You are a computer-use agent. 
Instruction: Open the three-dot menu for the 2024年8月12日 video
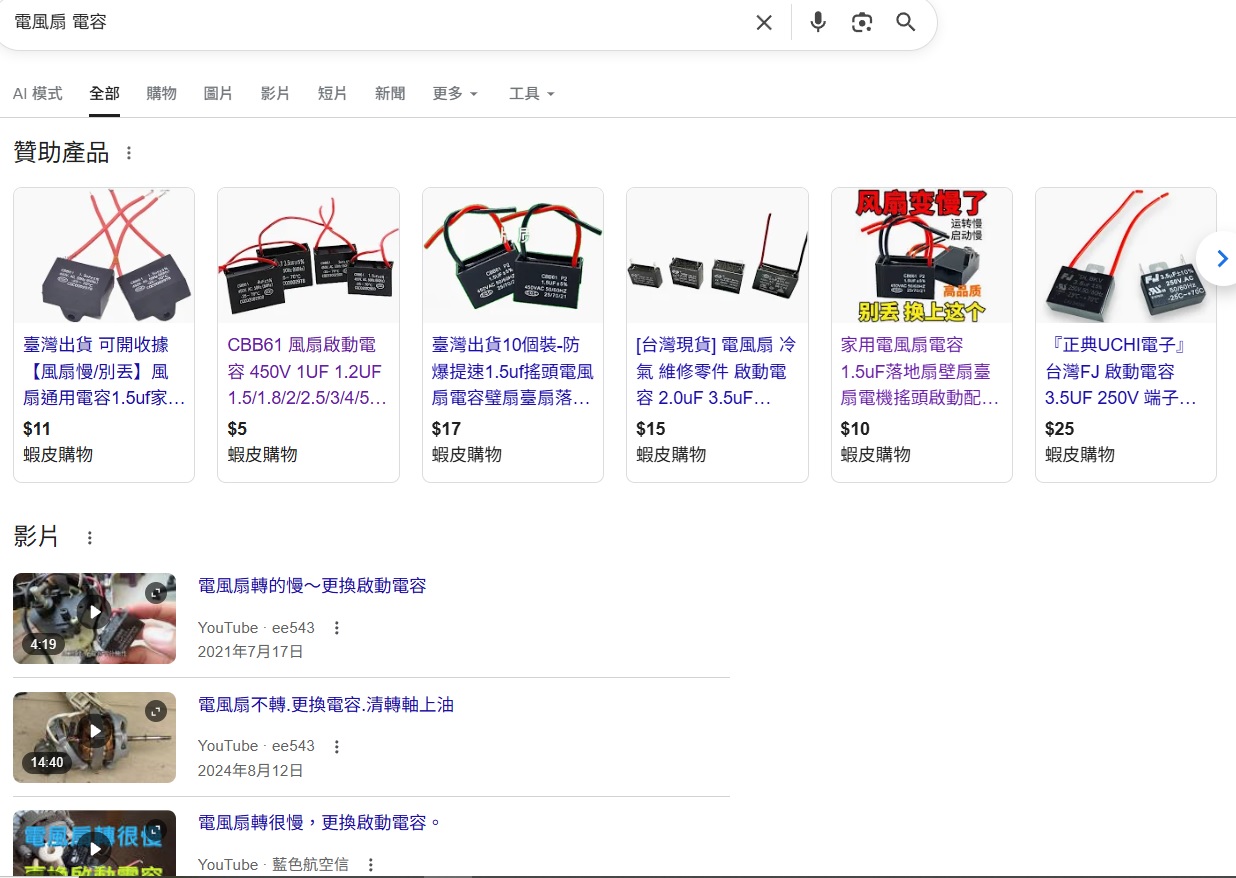[337, 746]
